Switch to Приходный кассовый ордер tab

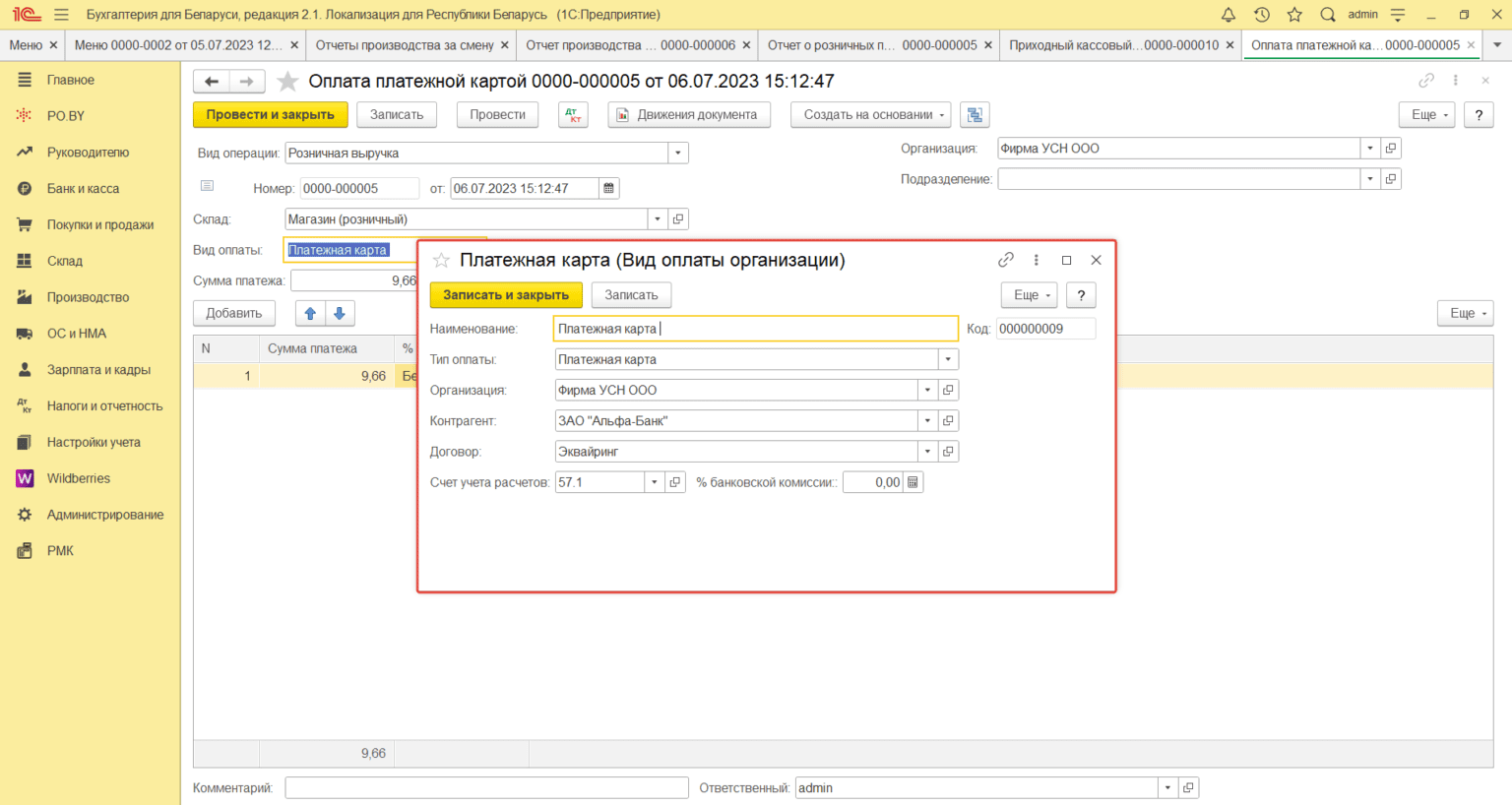tap(1113, 45)
